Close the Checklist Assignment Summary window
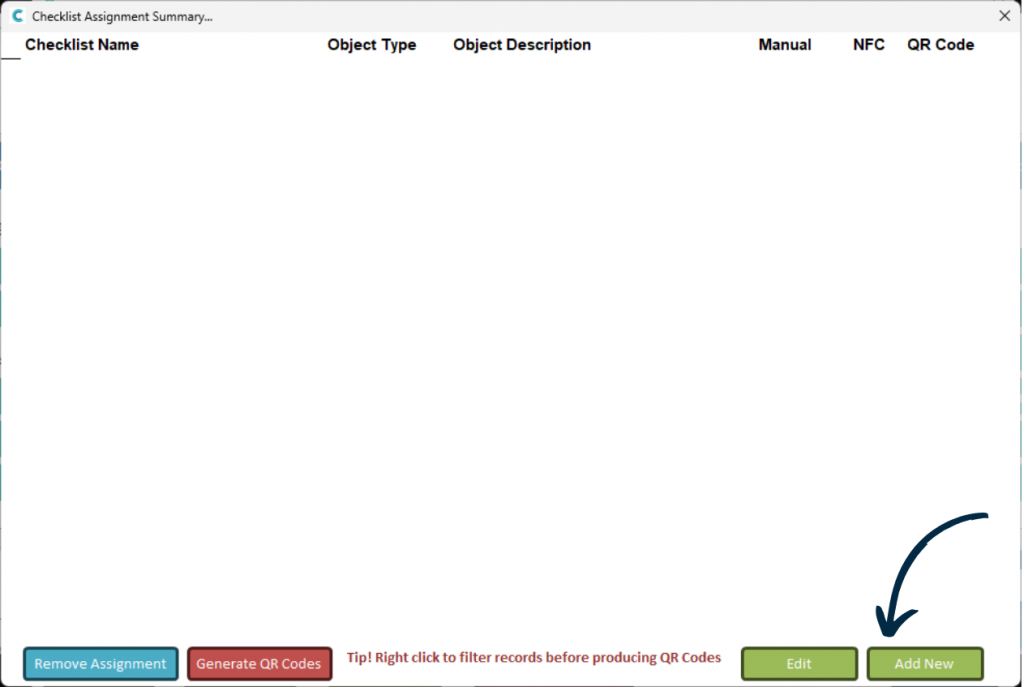 click(x=1004, y=16)
